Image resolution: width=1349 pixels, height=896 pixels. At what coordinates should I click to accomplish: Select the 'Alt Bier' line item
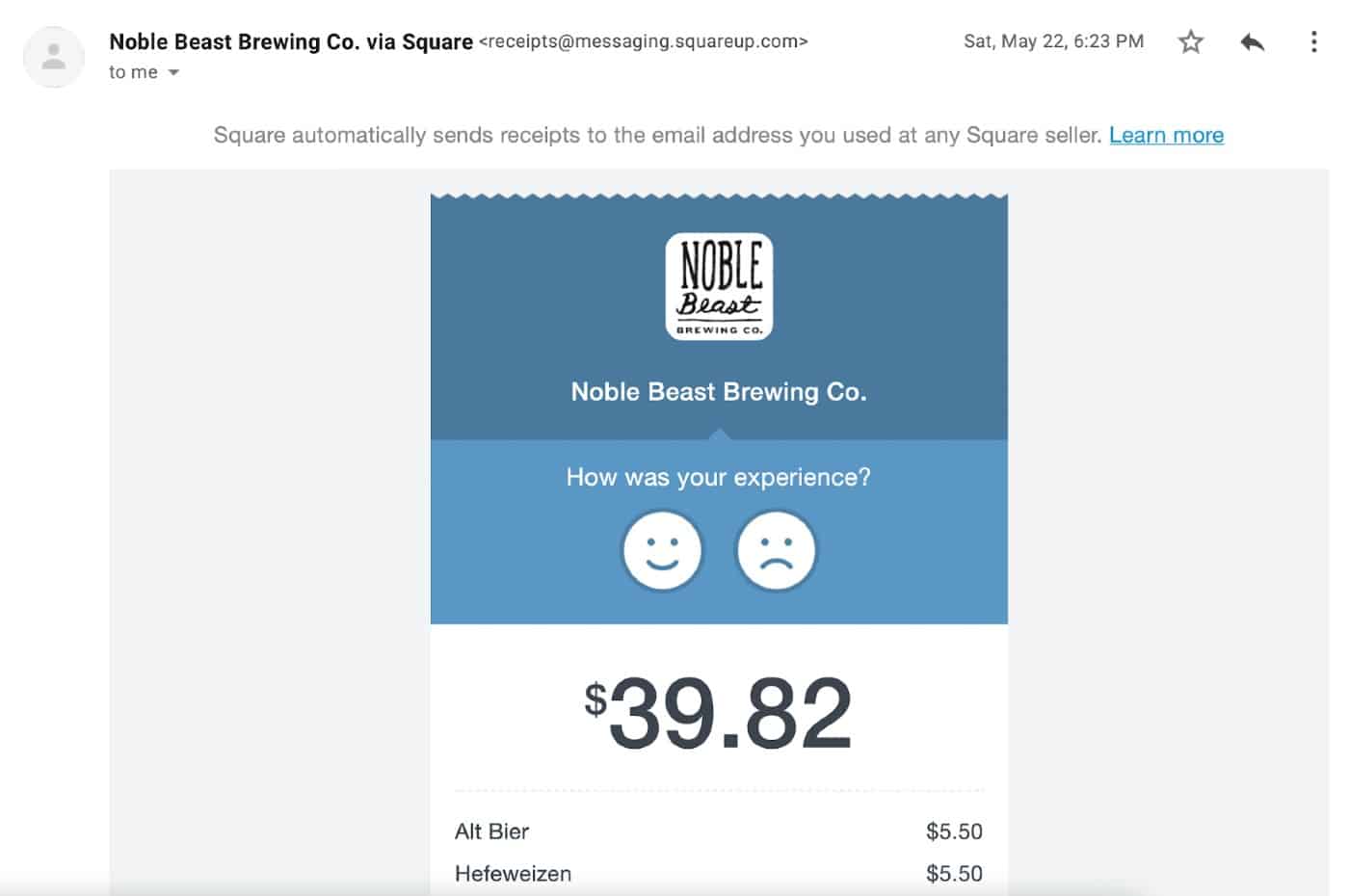(491, 830)
